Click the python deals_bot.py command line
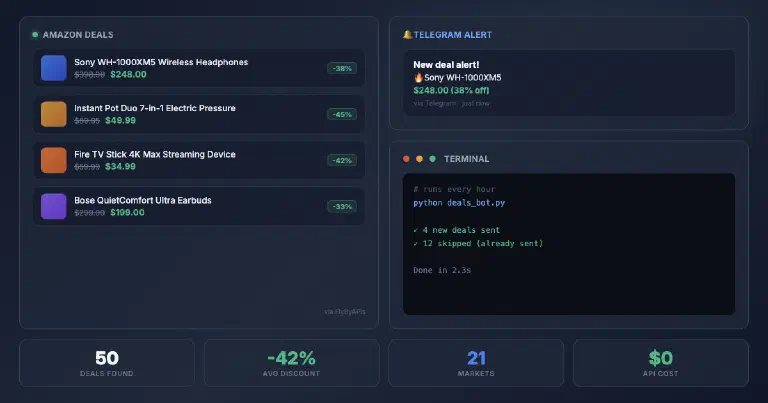The height and width of the screenshot is (403, 768). 459,203
